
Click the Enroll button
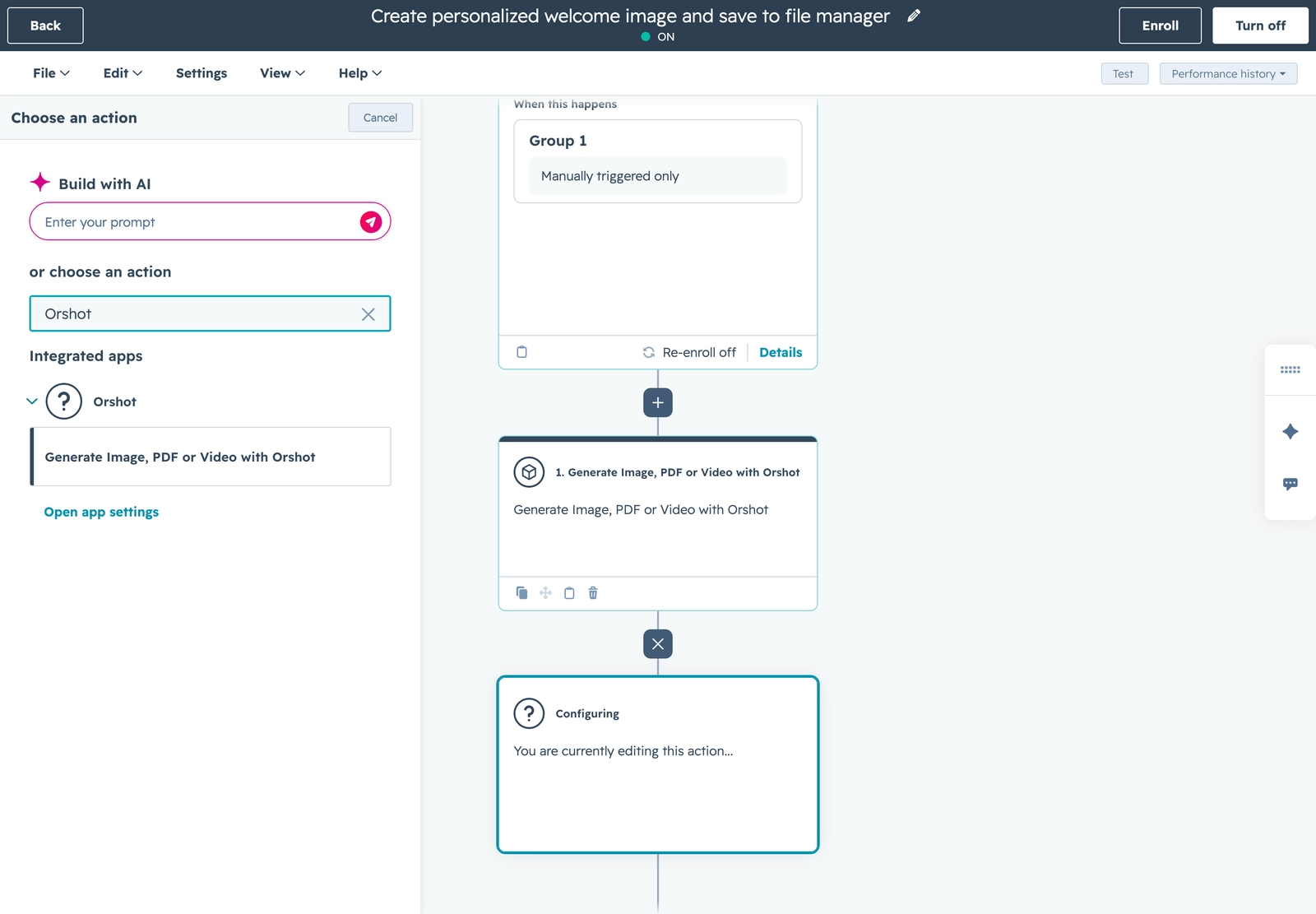[1160, 26]
